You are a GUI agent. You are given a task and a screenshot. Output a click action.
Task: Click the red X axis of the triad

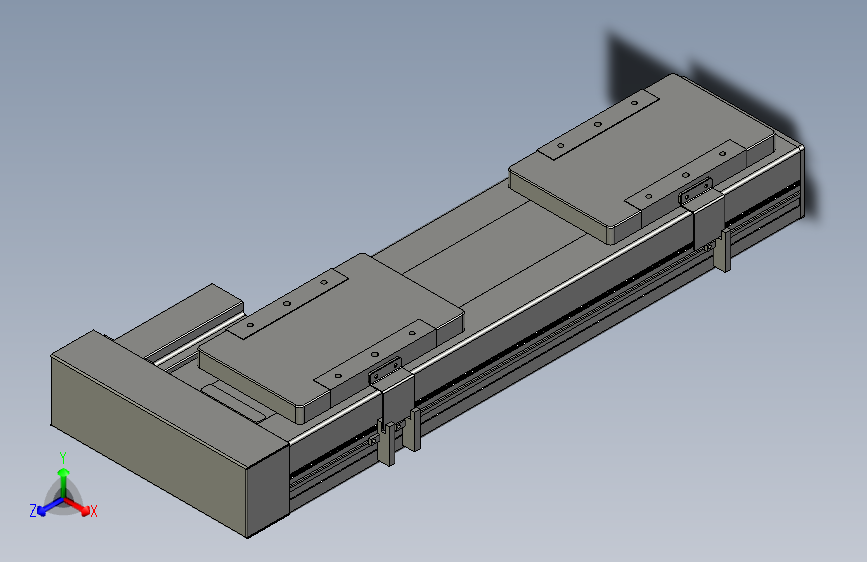[78, 507]
